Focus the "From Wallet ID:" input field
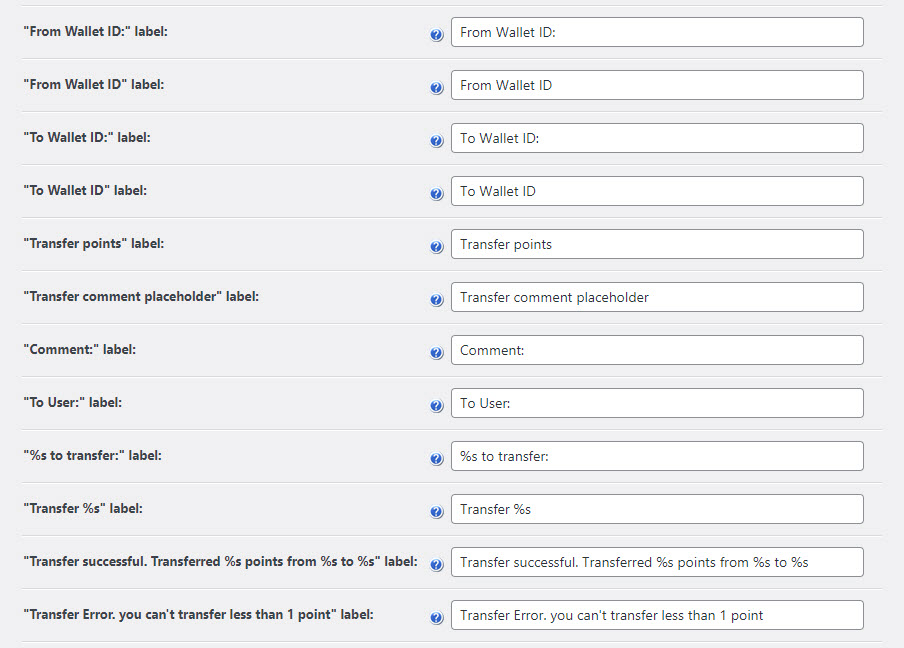The image size is (904, 648). tap(657, 32)
